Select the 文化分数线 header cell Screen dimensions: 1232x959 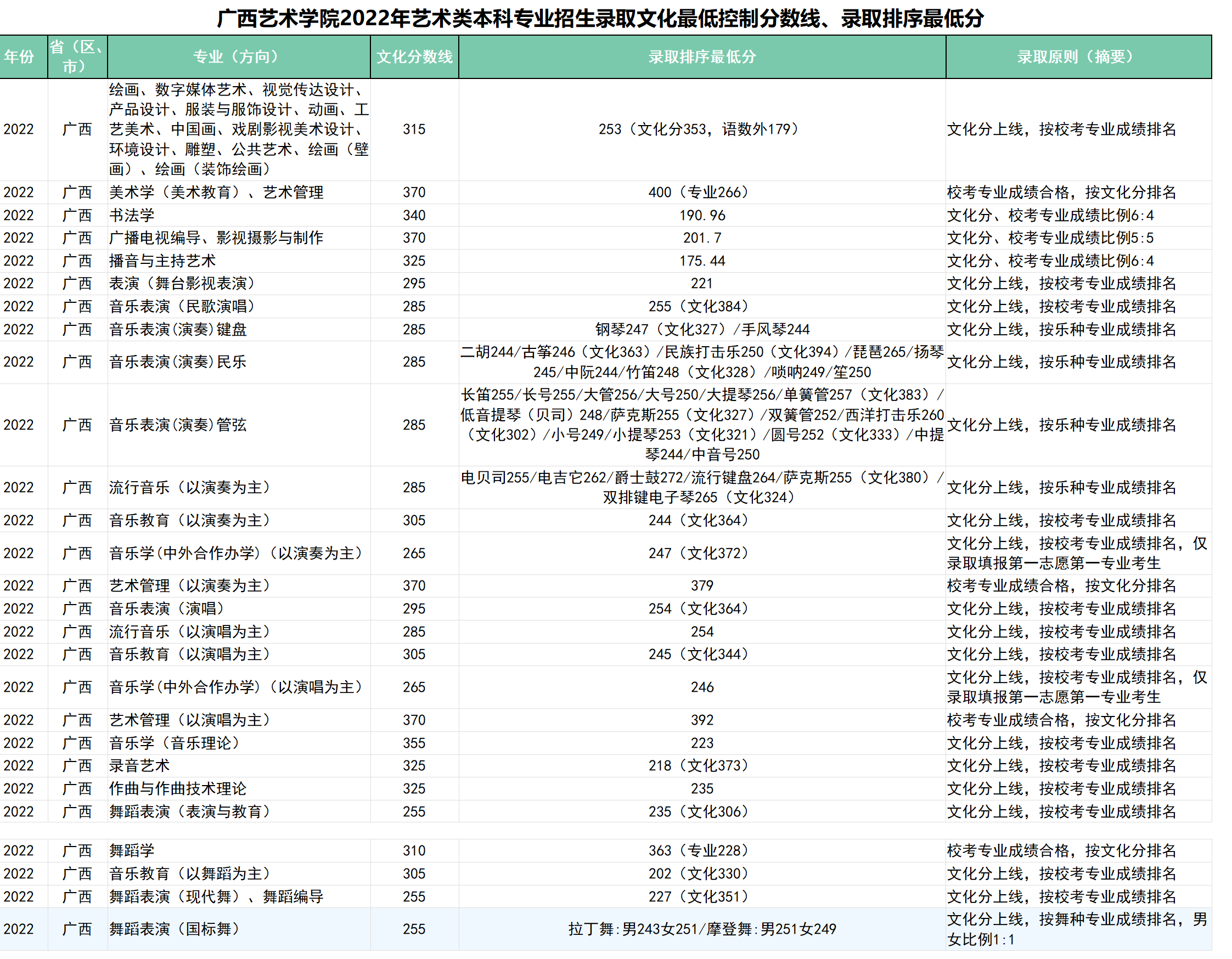(x=415, y=57)
